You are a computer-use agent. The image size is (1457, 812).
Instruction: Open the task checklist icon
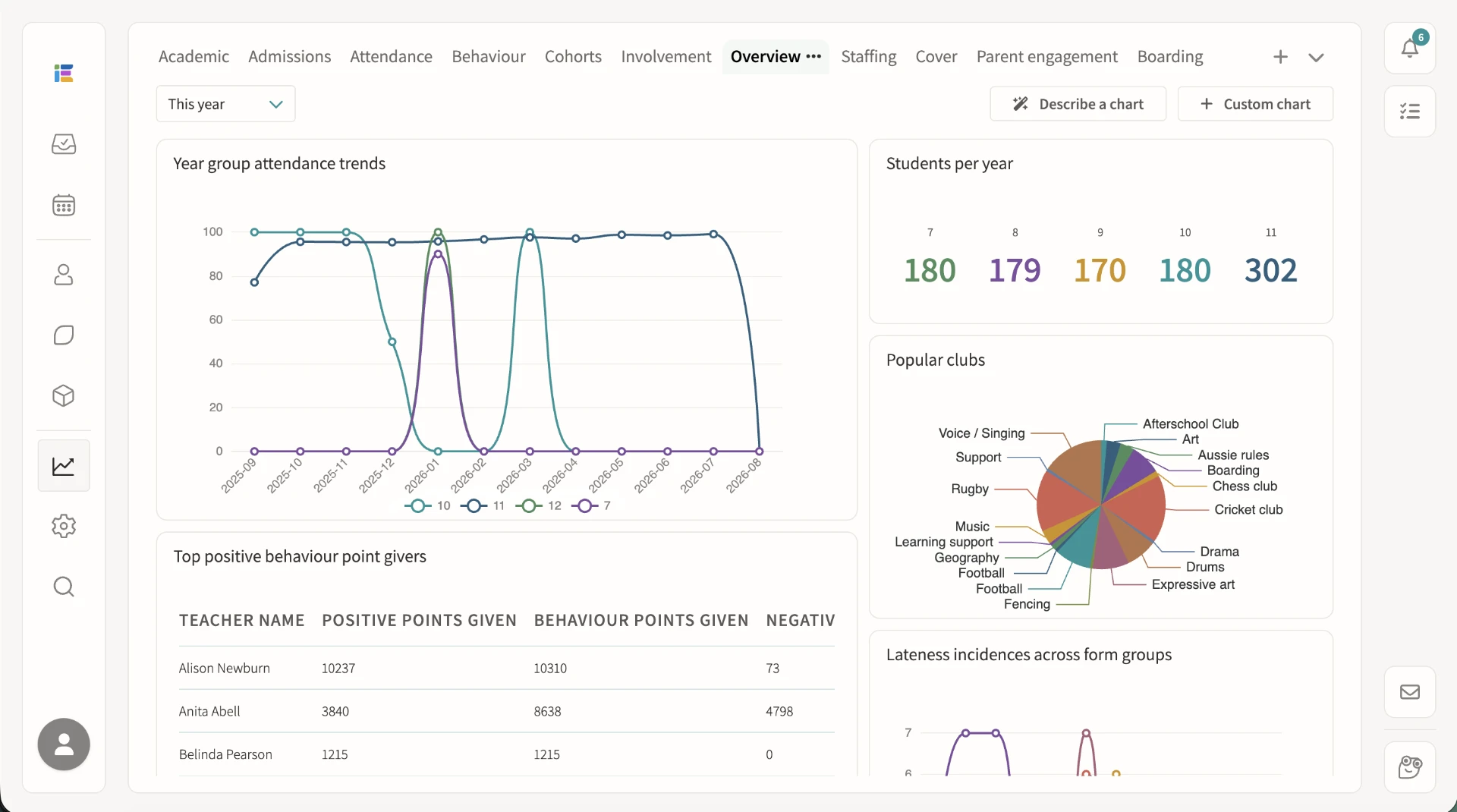click(x=1410, y=112)
